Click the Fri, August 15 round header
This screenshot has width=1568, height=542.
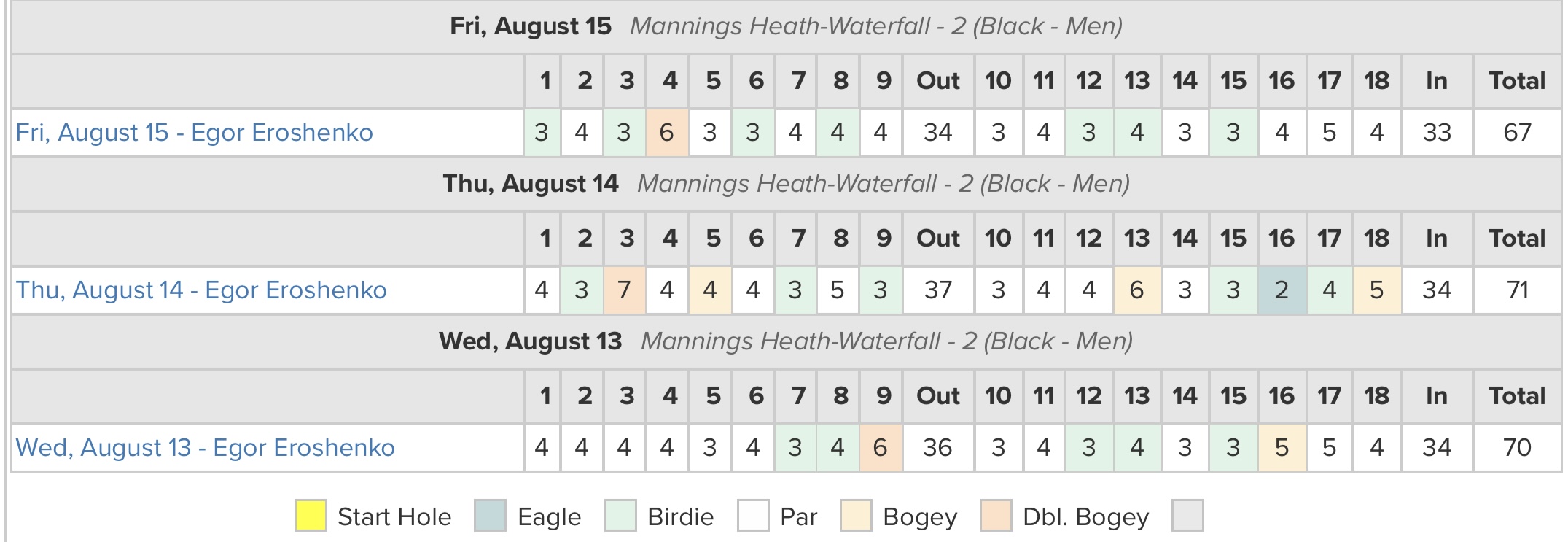click(x=786, y=26)
